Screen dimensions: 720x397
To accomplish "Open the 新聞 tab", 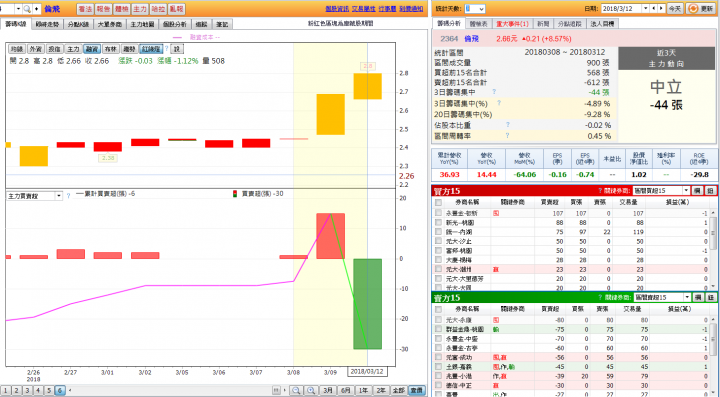I will (x=543, y=23).
